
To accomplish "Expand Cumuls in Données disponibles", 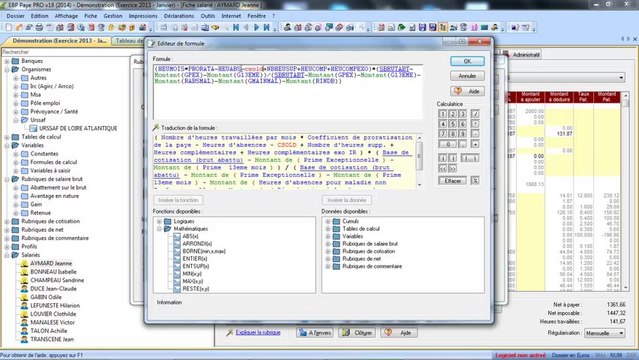I will coord(328,221).
